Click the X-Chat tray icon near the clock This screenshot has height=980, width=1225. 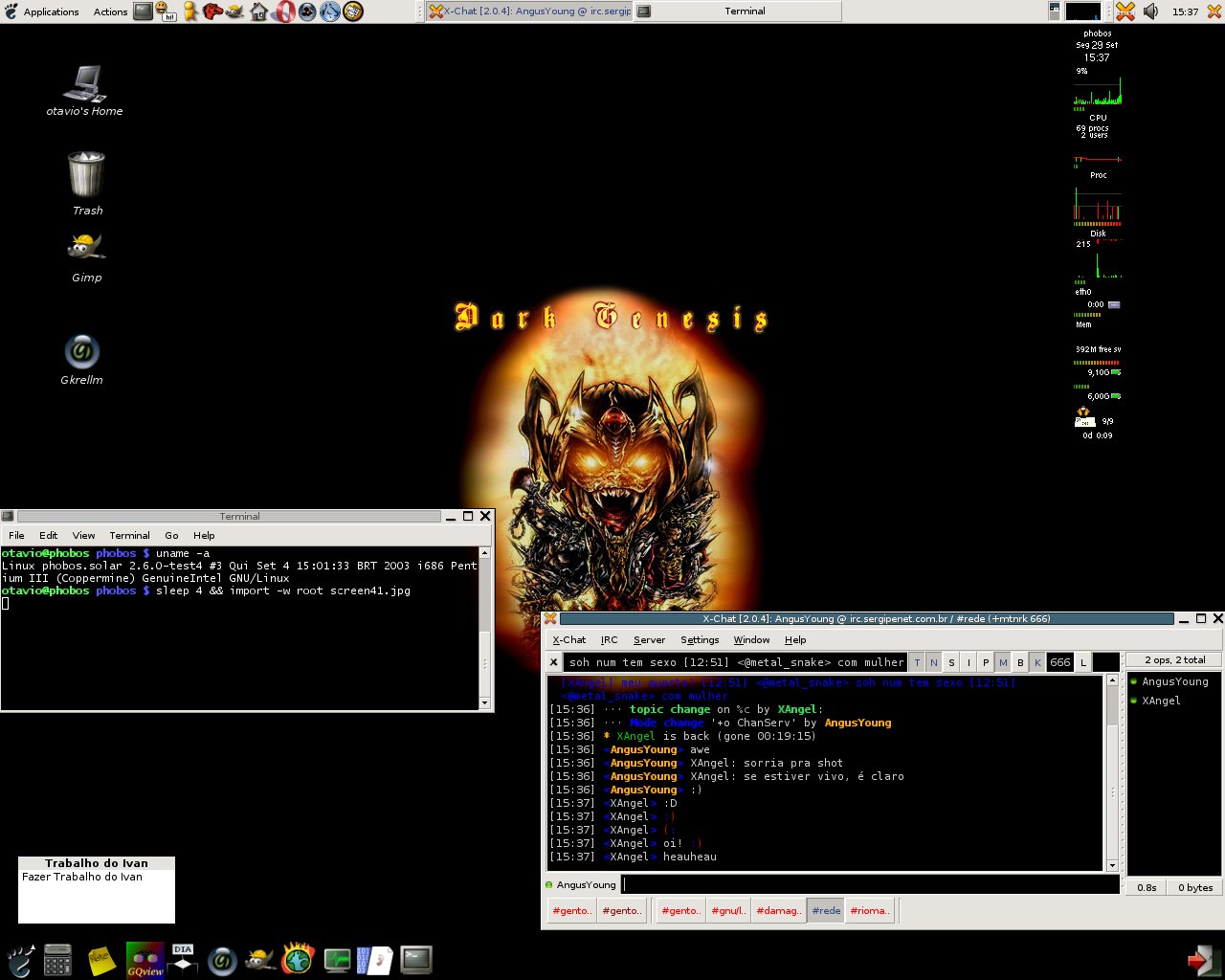(1125, 11)
